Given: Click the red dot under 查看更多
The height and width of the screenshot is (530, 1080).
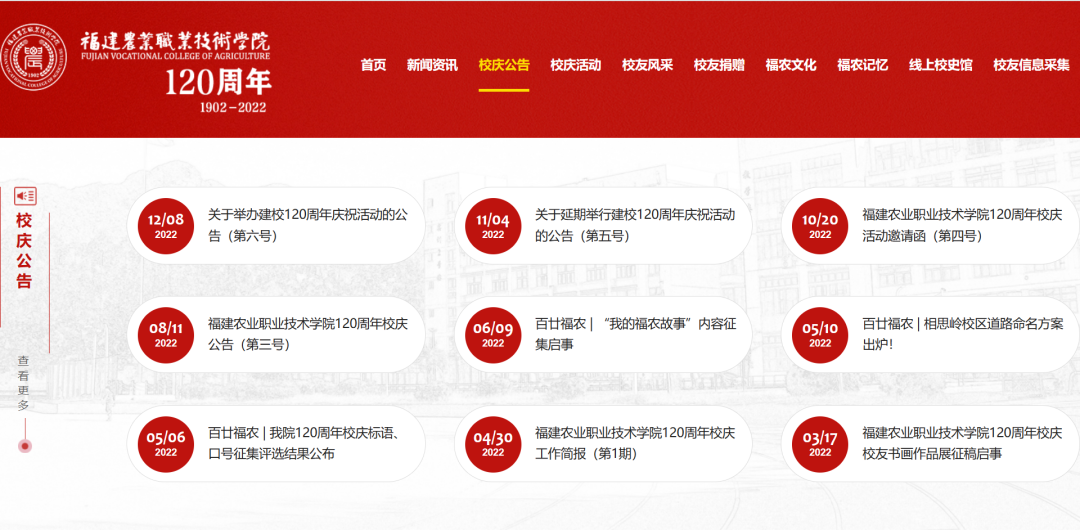Looking at the screenshot, I should point(25,446).
